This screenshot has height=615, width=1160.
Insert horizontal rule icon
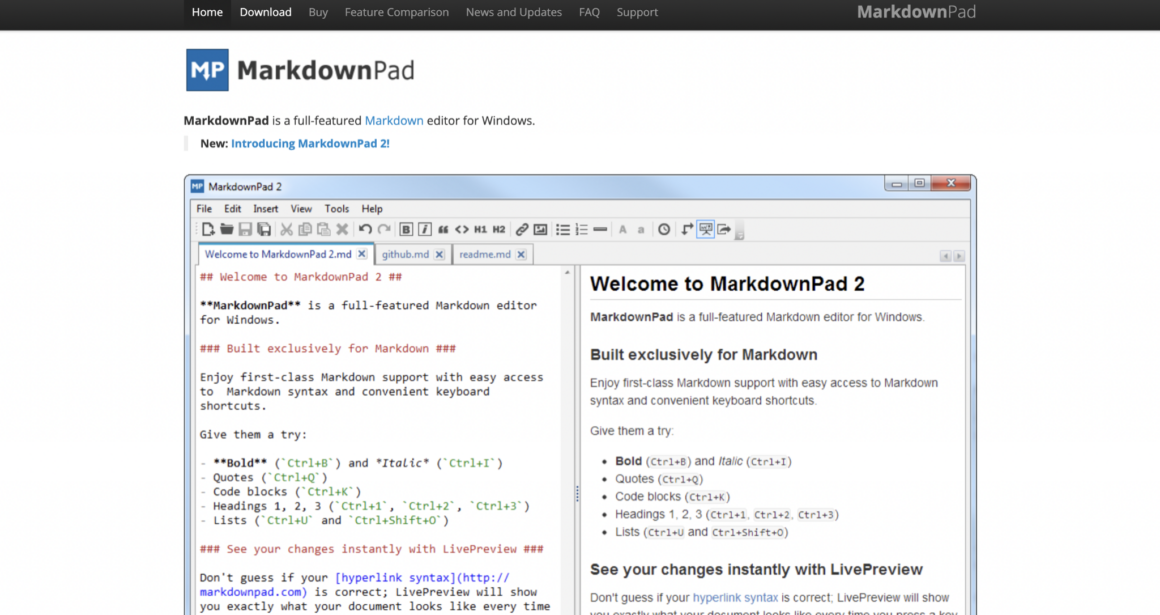(x=600, y=229)
